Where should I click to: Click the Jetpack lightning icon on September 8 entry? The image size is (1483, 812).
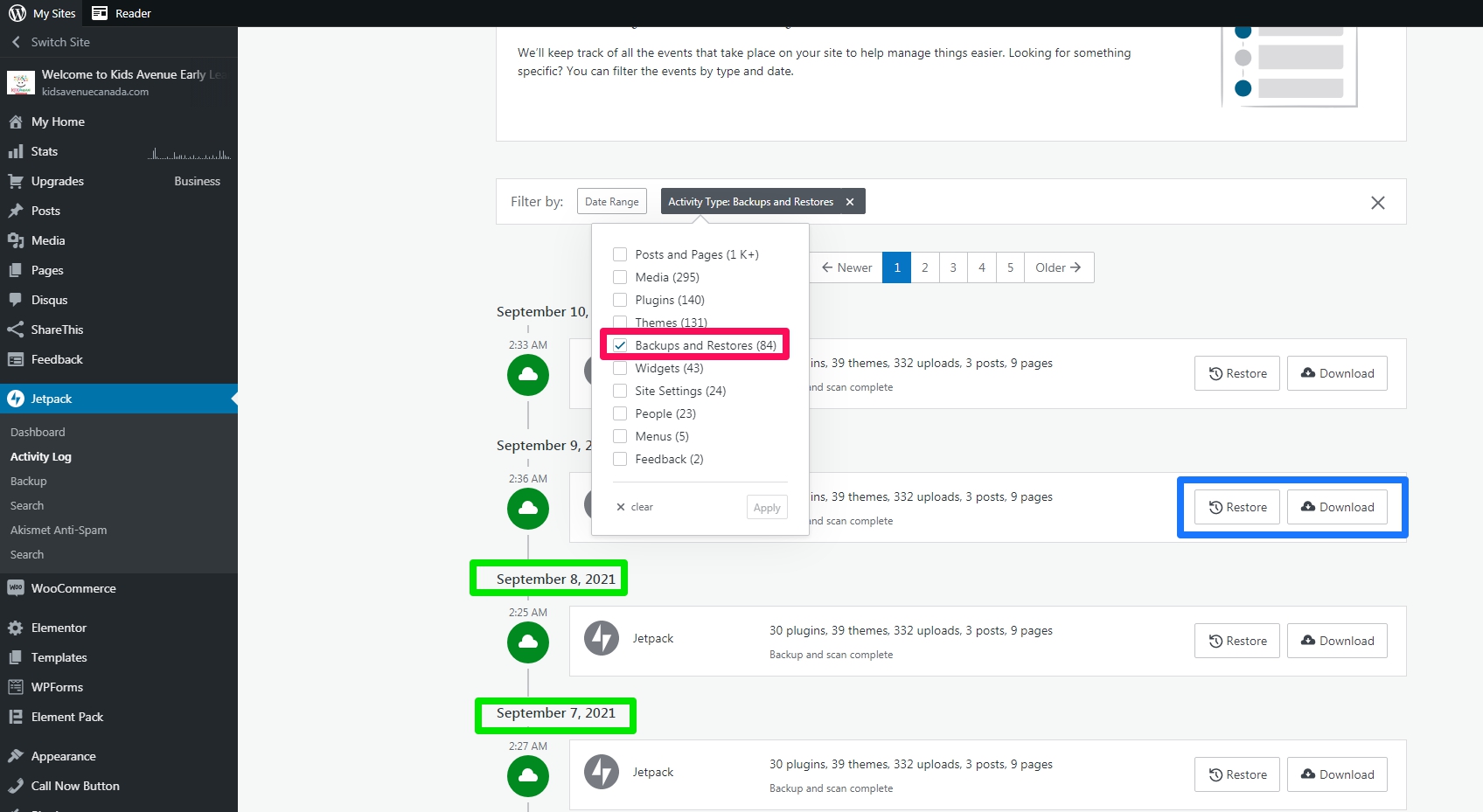(602, 638)
